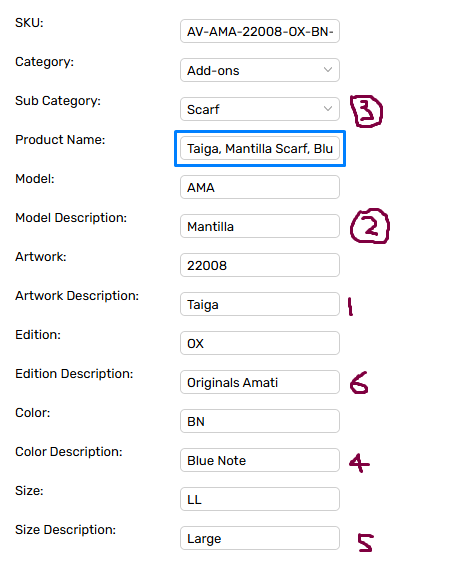Viewport: 475px width, 566px height.
Task: Click the circled number 2 annotation
Action: pyautogui.click(x=370, y=226)
